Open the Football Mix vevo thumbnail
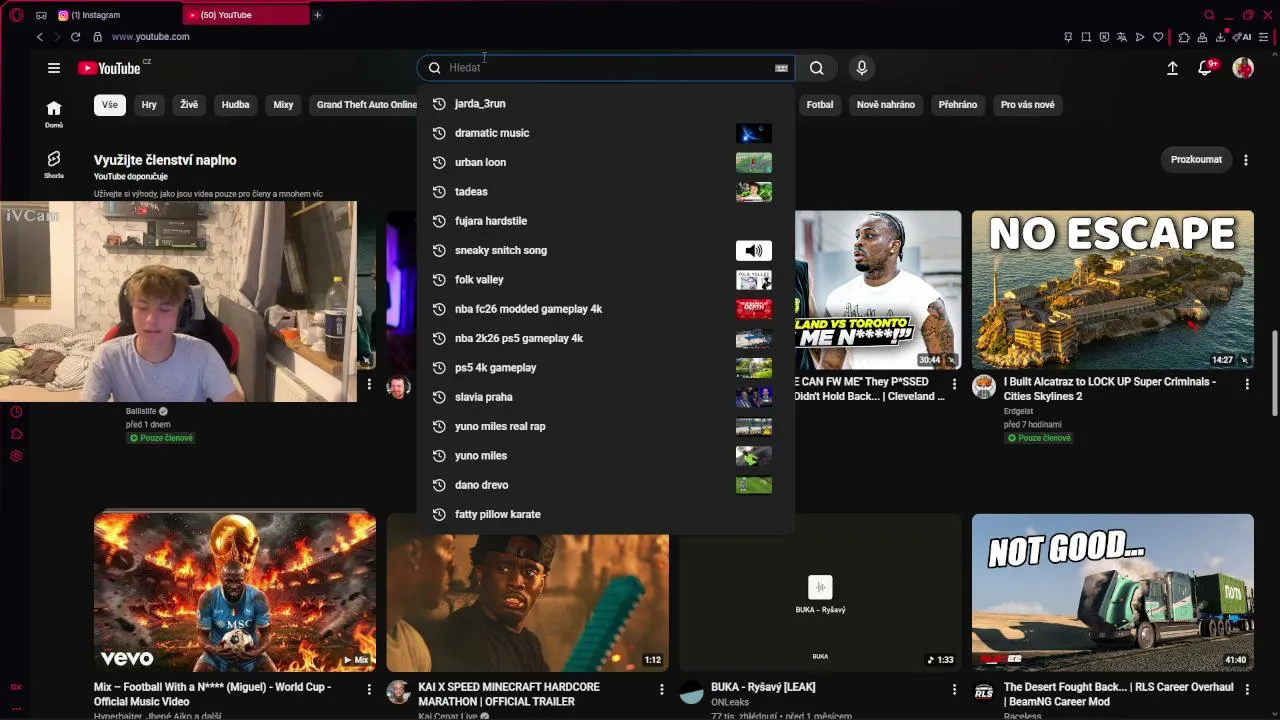Viewport: 1280px width, 720px height. tap(235, 593)
